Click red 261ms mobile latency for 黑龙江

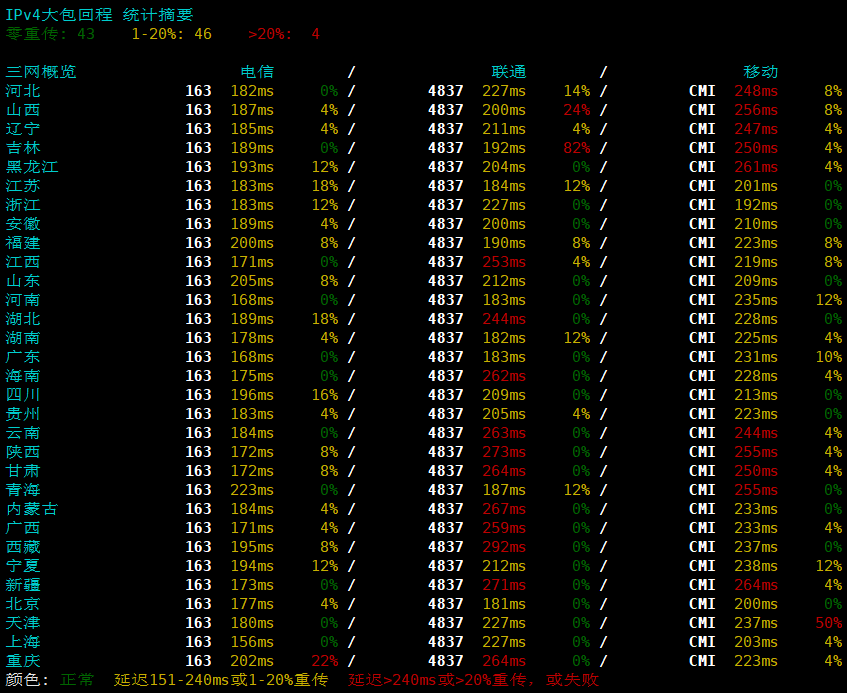[756, 167]
